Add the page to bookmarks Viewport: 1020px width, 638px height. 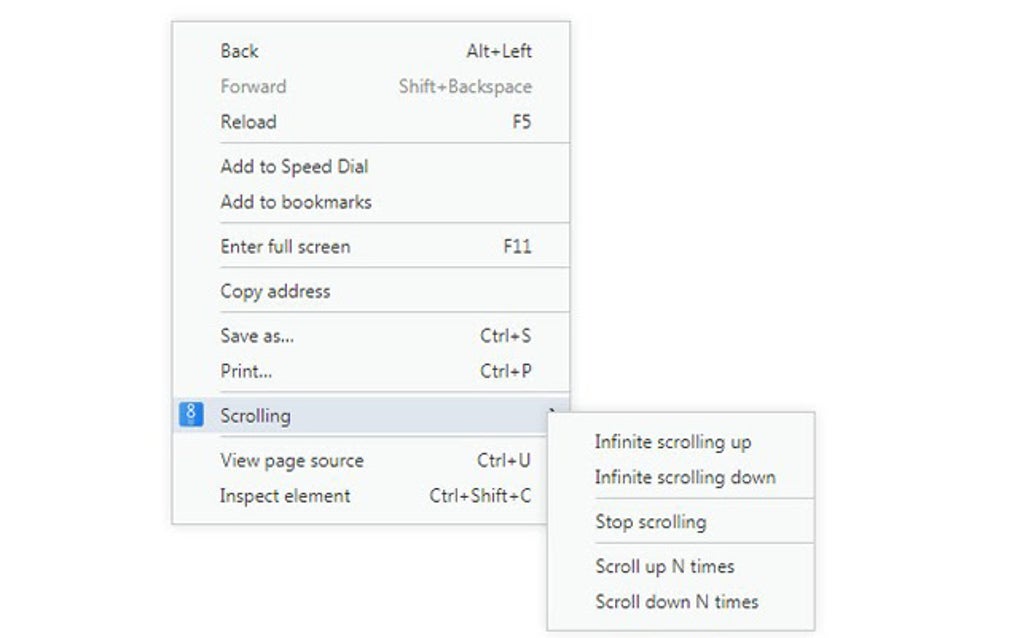tap(296, 201)
